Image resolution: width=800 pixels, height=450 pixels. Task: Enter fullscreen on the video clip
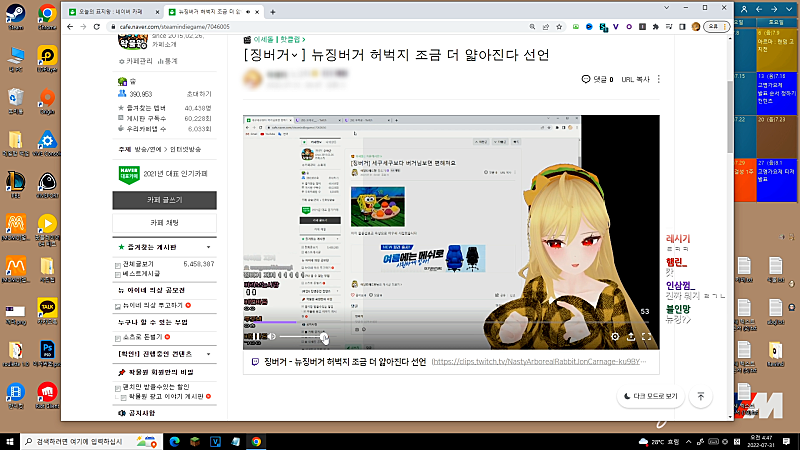(646, 337)
